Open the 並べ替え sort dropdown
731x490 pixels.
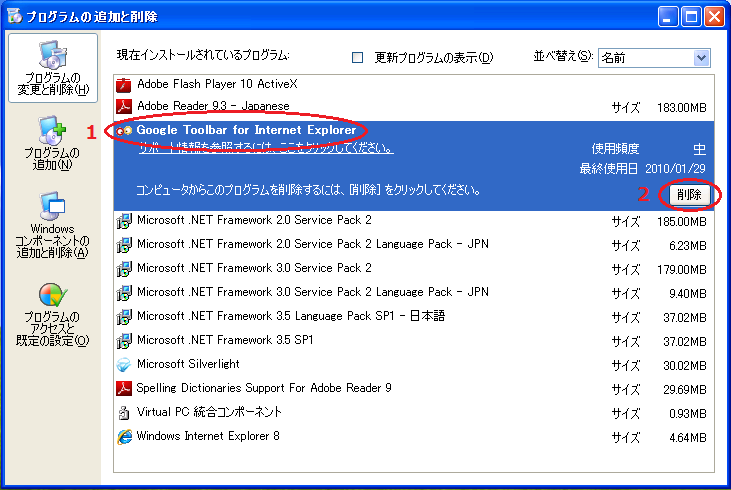[x=701, y=58]
